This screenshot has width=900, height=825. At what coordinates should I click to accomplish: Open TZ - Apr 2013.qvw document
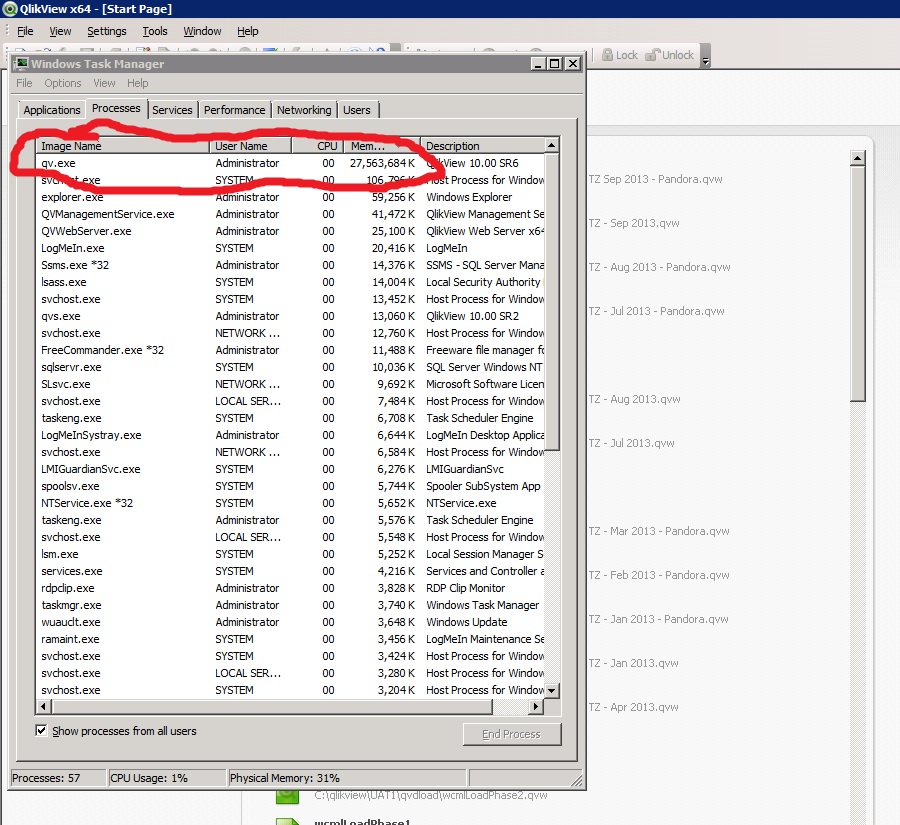(633, 707)
